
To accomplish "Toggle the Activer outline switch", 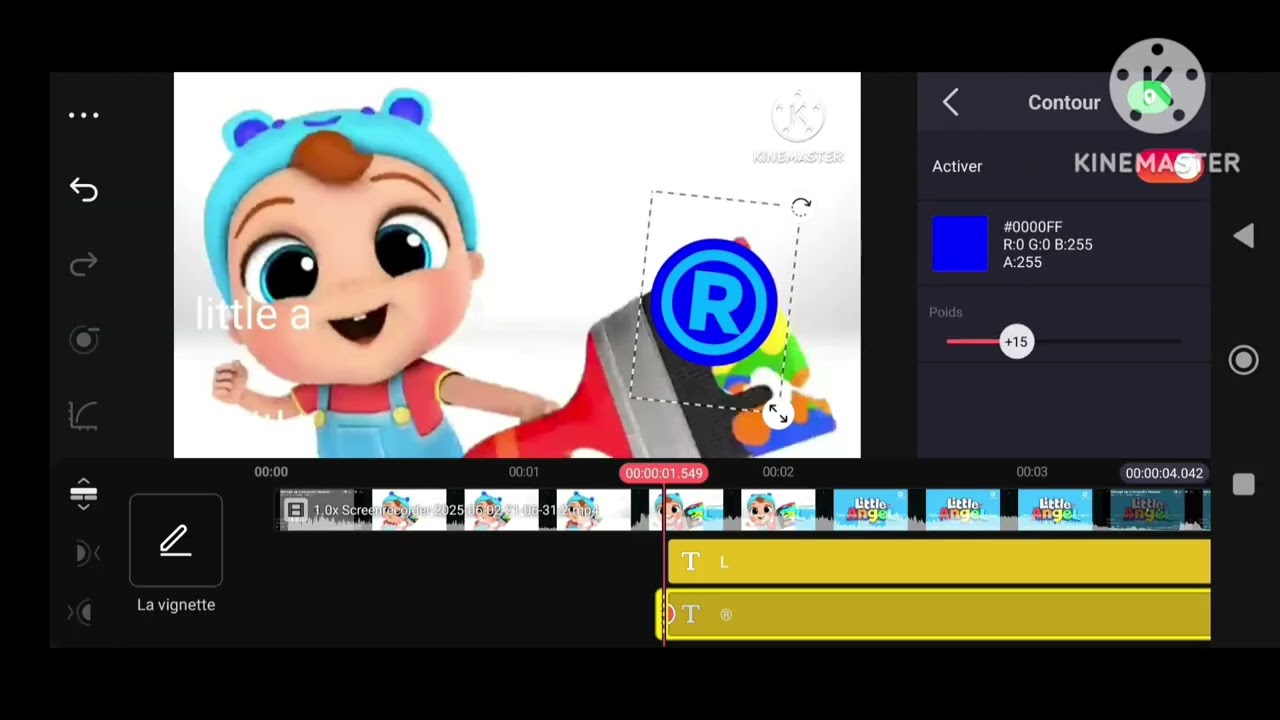I will coord(1170,167).
